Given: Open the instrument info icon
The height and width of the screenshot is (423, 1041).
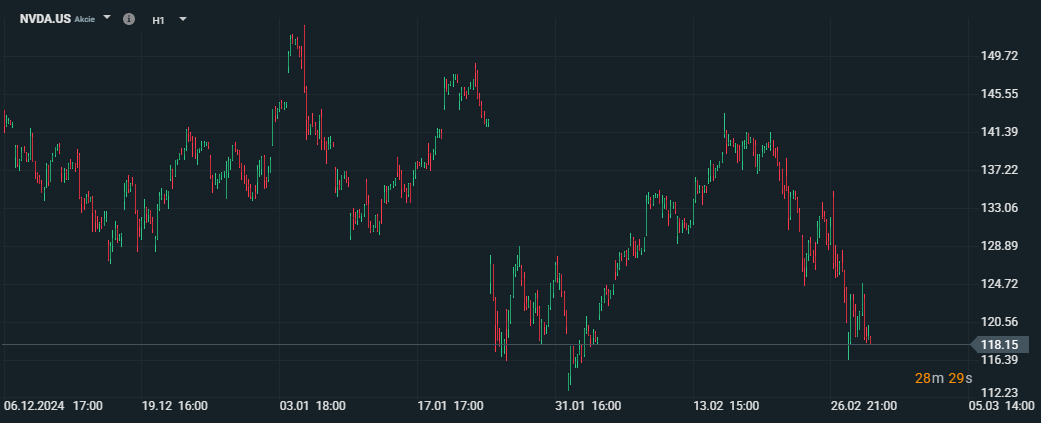Looking at the screenshot, I should pyautogui.click(x=129, y=19).
